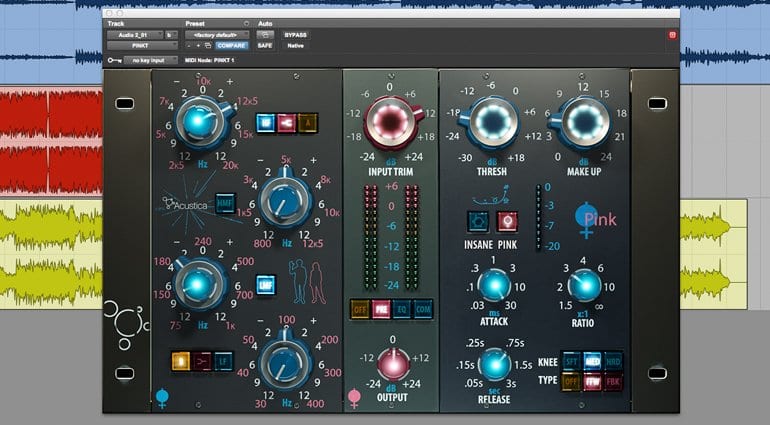Click the pink OUTPUT knob

393,366
